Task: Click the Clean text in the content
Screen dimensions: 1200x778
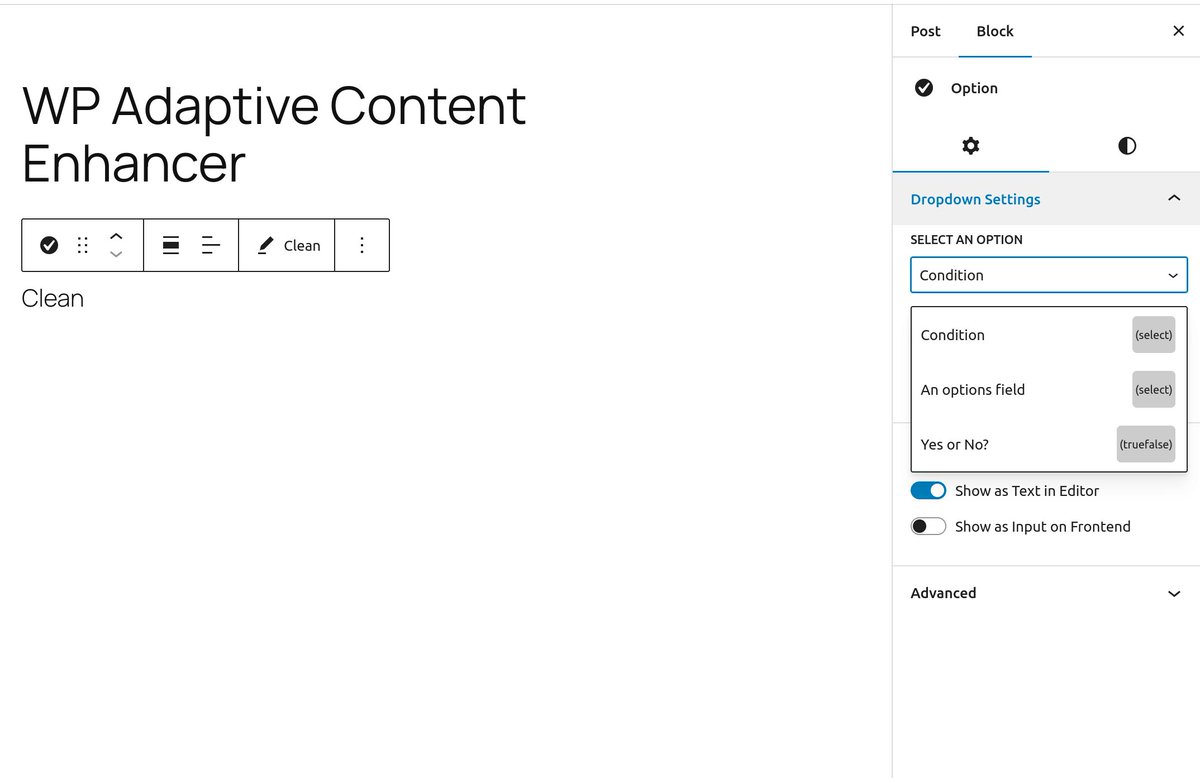Action: (53, 298)
